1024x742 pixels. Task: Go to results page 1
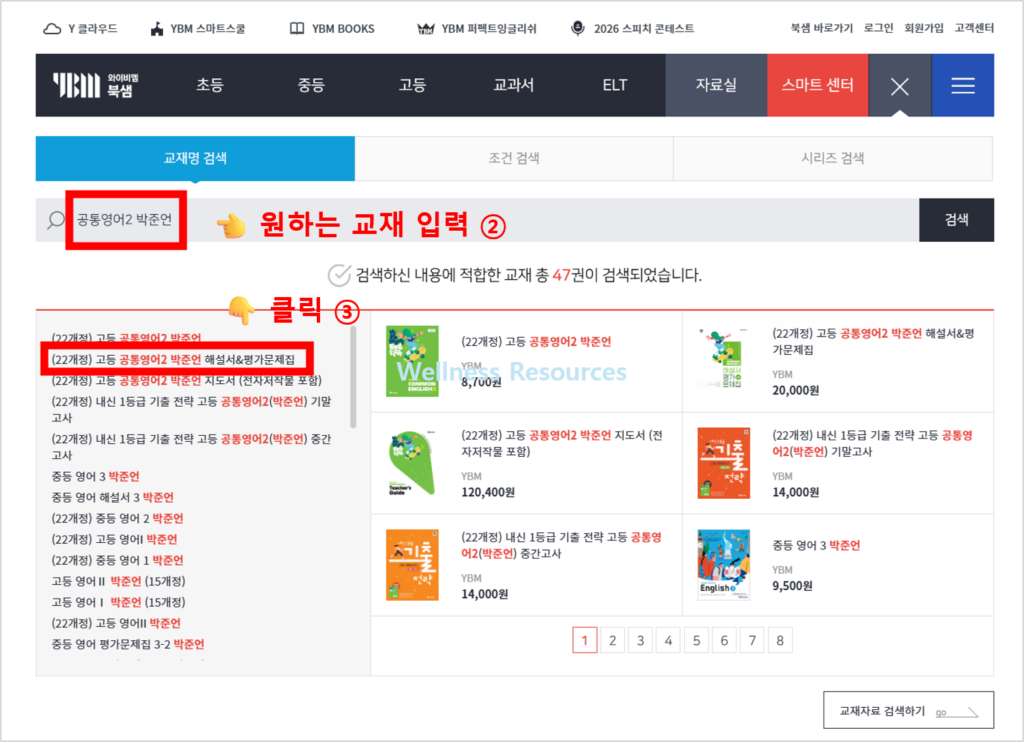click(x=584, y=641)
